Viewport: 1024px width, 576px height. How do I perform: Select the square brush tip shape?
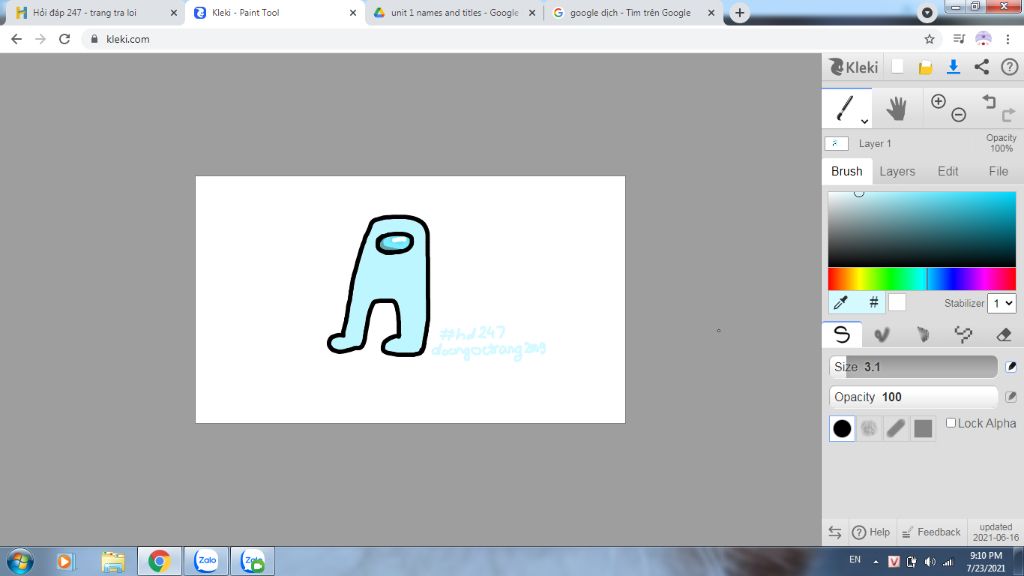[x=923, y=428]
